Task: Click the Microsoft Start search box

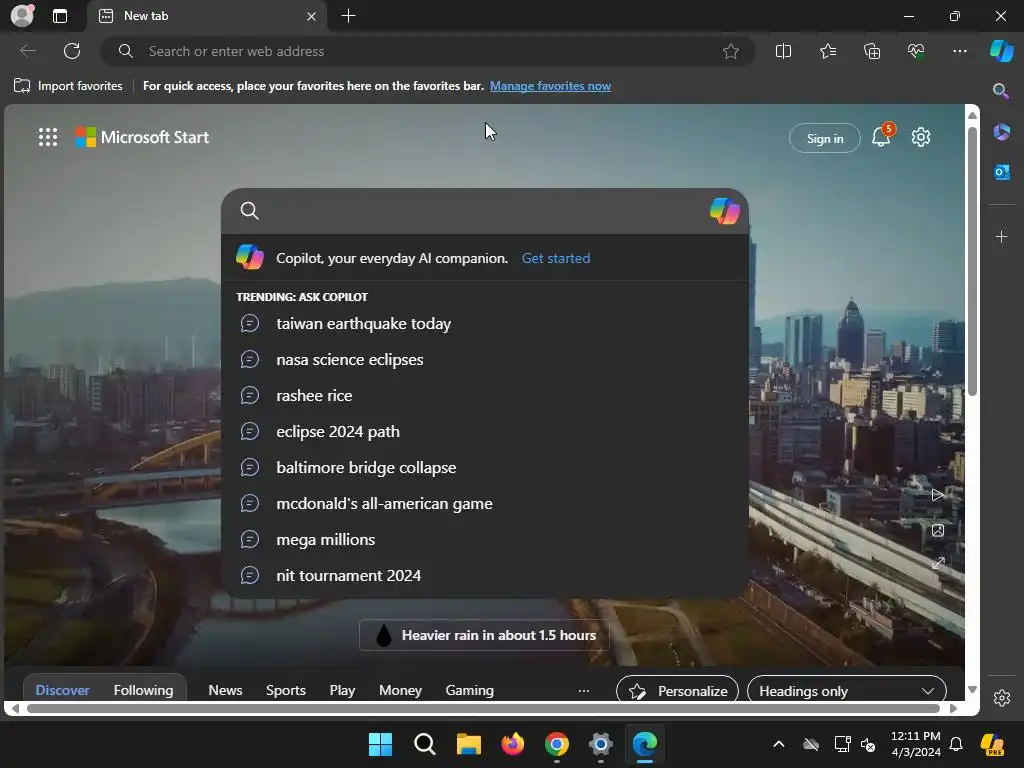Action: (485, 211)
